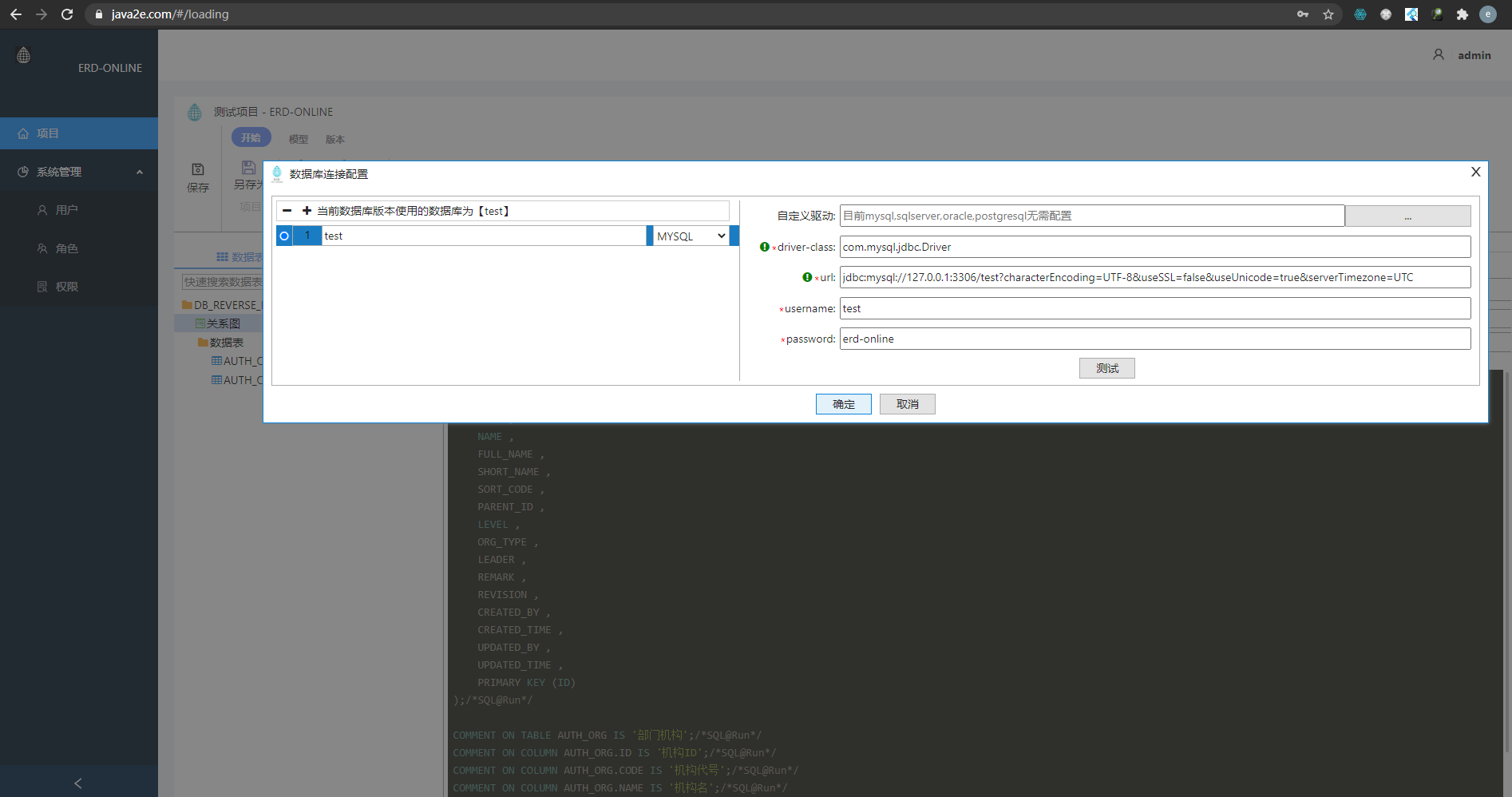Focus the url input field
This screenshot has height=797, width=1512.
click(1155, 277)
